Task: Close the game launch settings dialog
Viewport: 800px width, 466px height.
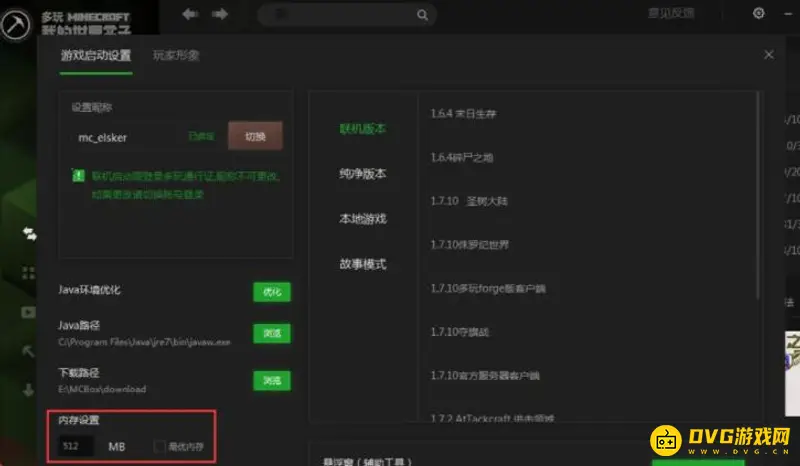Action: tap(768, 56)
